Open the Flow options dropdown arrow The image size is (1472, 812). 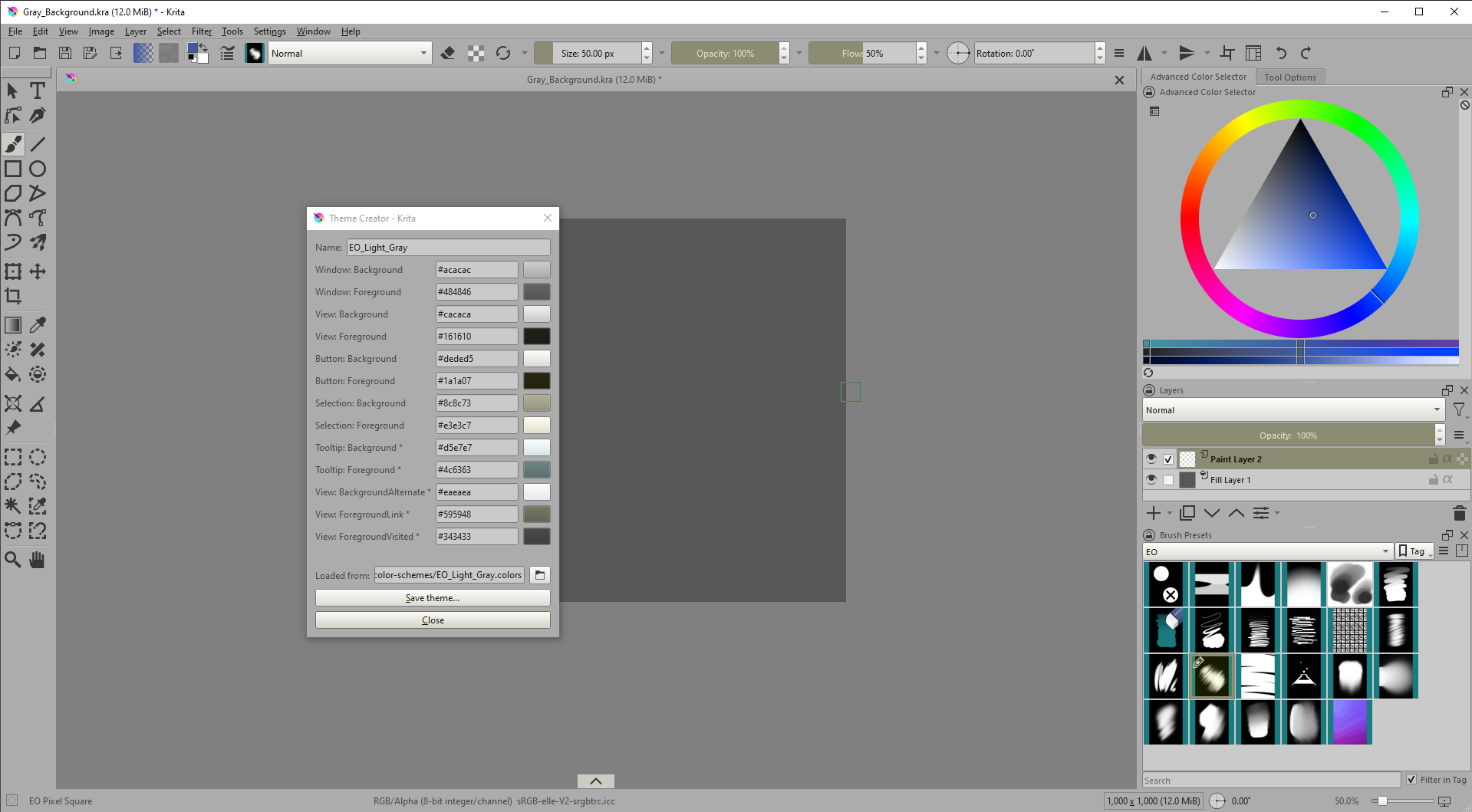point(937,53)
